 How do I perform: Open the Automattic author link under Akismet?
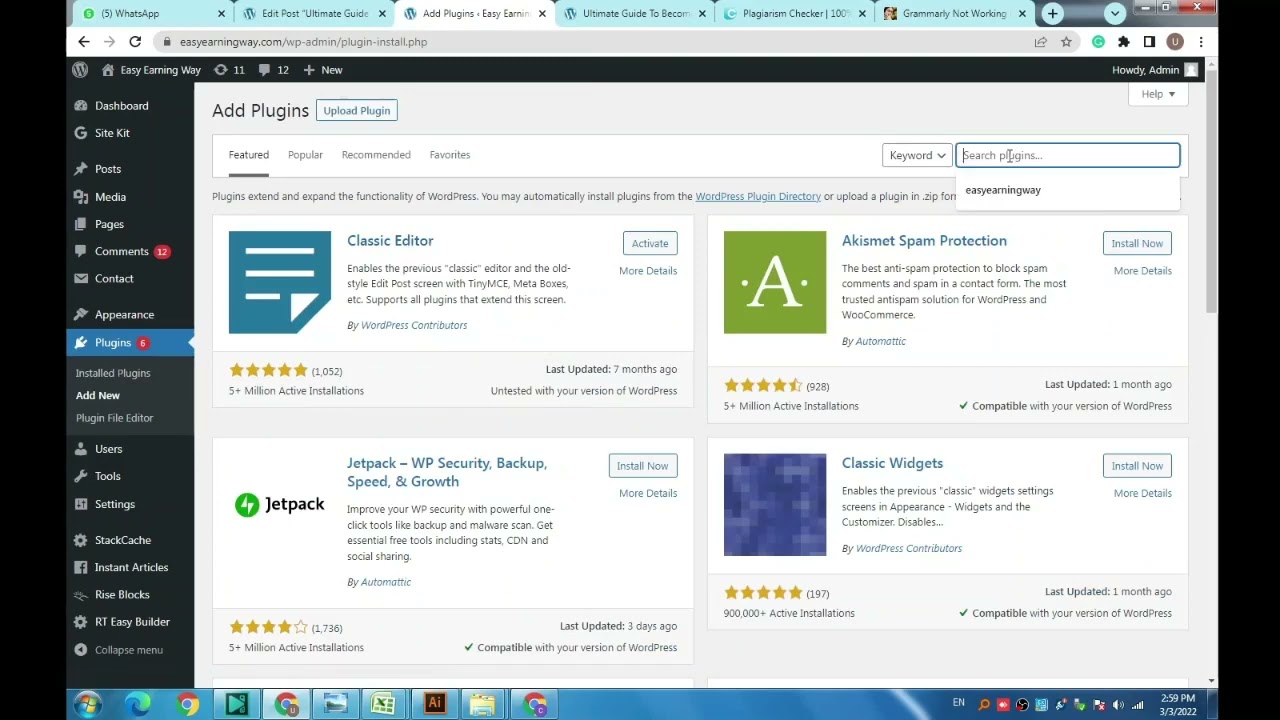[880, 341]
